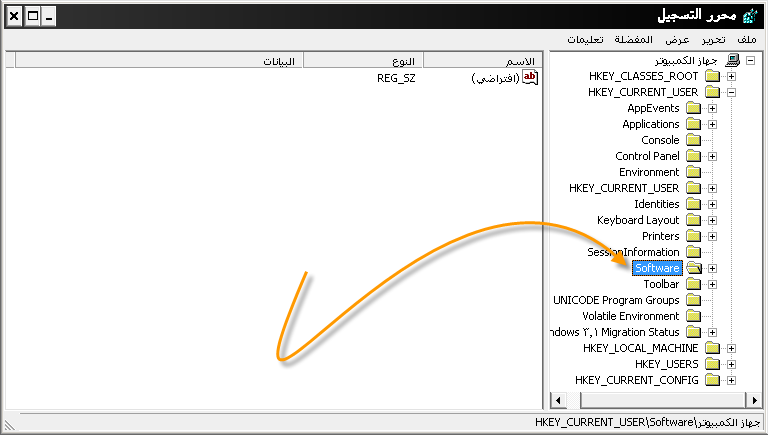Viewport: 768px width, 435px height.
Task: Click the Environment folder icon
Action: 694,172
